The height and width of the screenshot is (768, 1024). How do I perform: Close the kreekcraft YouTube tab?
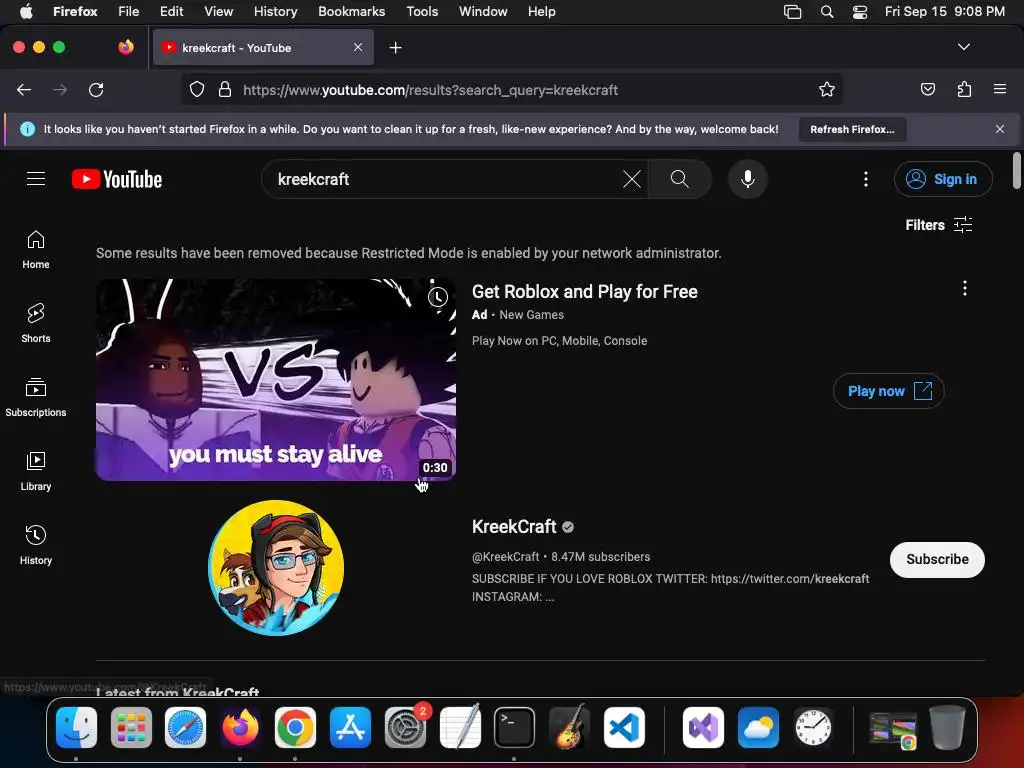tap(358, 47)
